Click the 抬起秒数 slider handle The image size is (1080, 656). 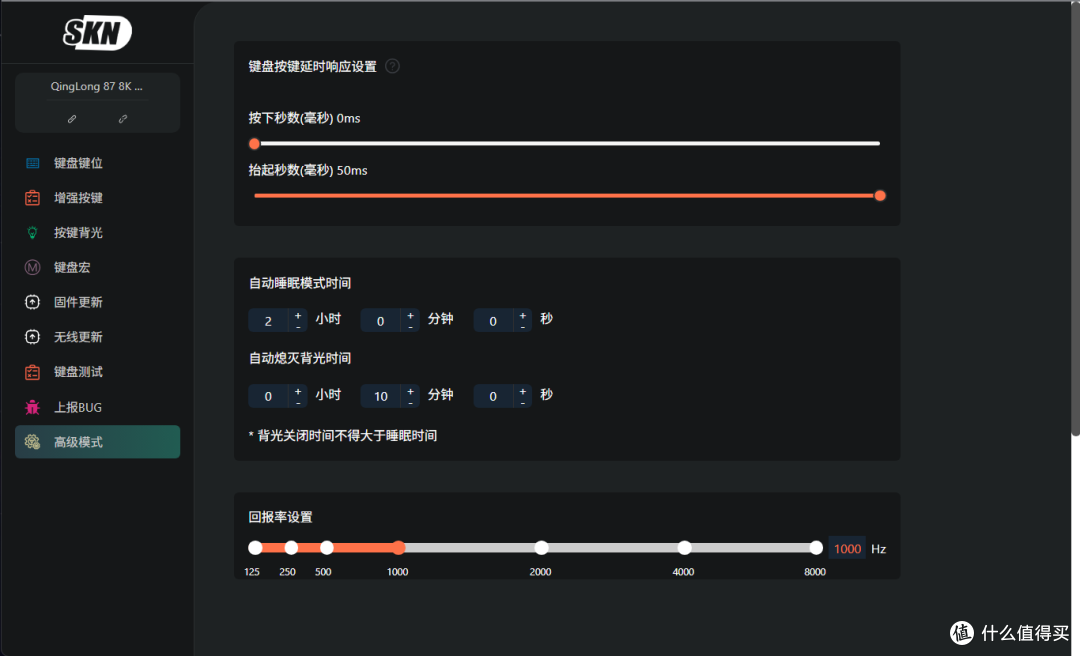click(880, 196)
